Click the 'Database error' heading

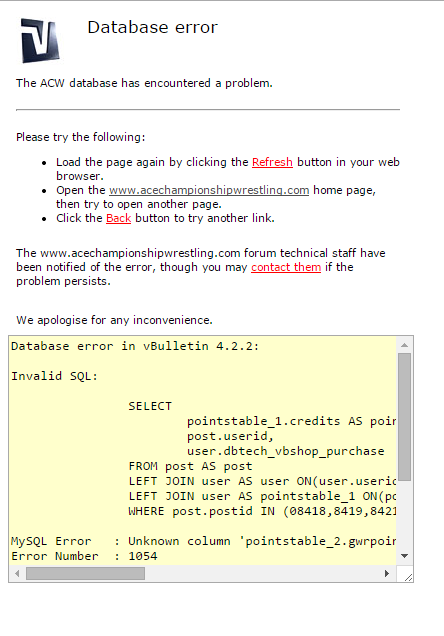(x=153, y=28)
